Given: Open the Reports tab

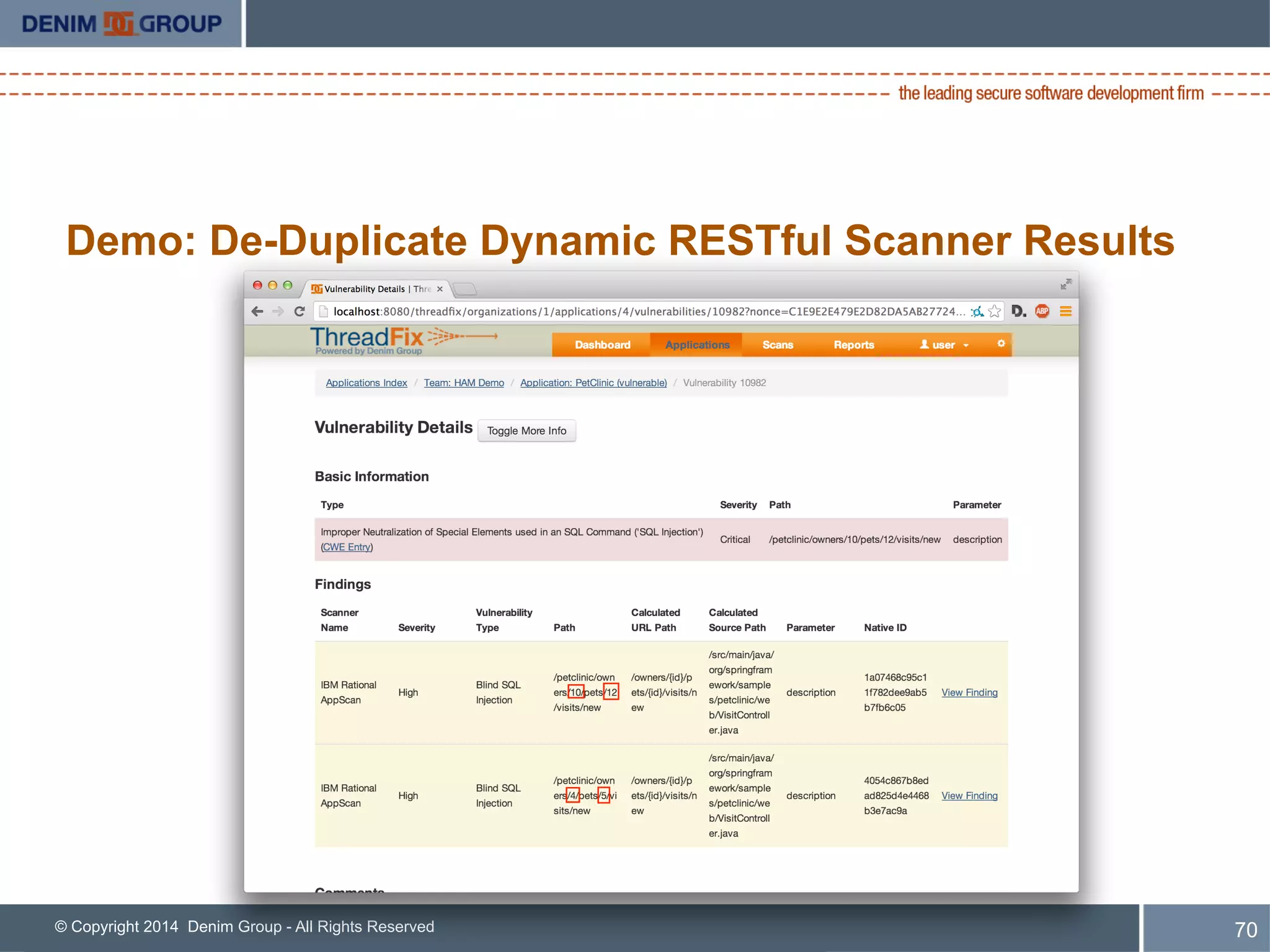Looking at the screenshot, I should pos(854,345).
